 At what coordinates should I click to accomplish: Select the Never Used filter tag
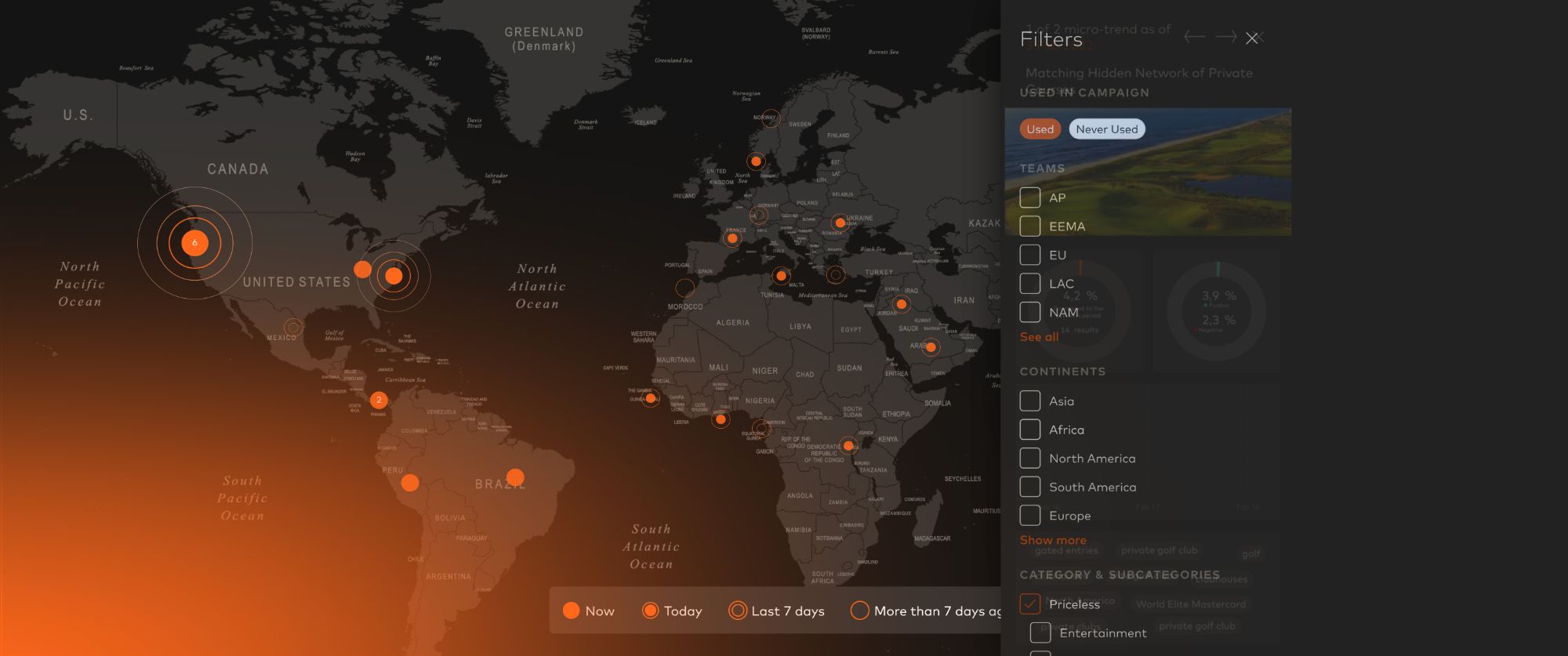click(x=1106, y=129)
